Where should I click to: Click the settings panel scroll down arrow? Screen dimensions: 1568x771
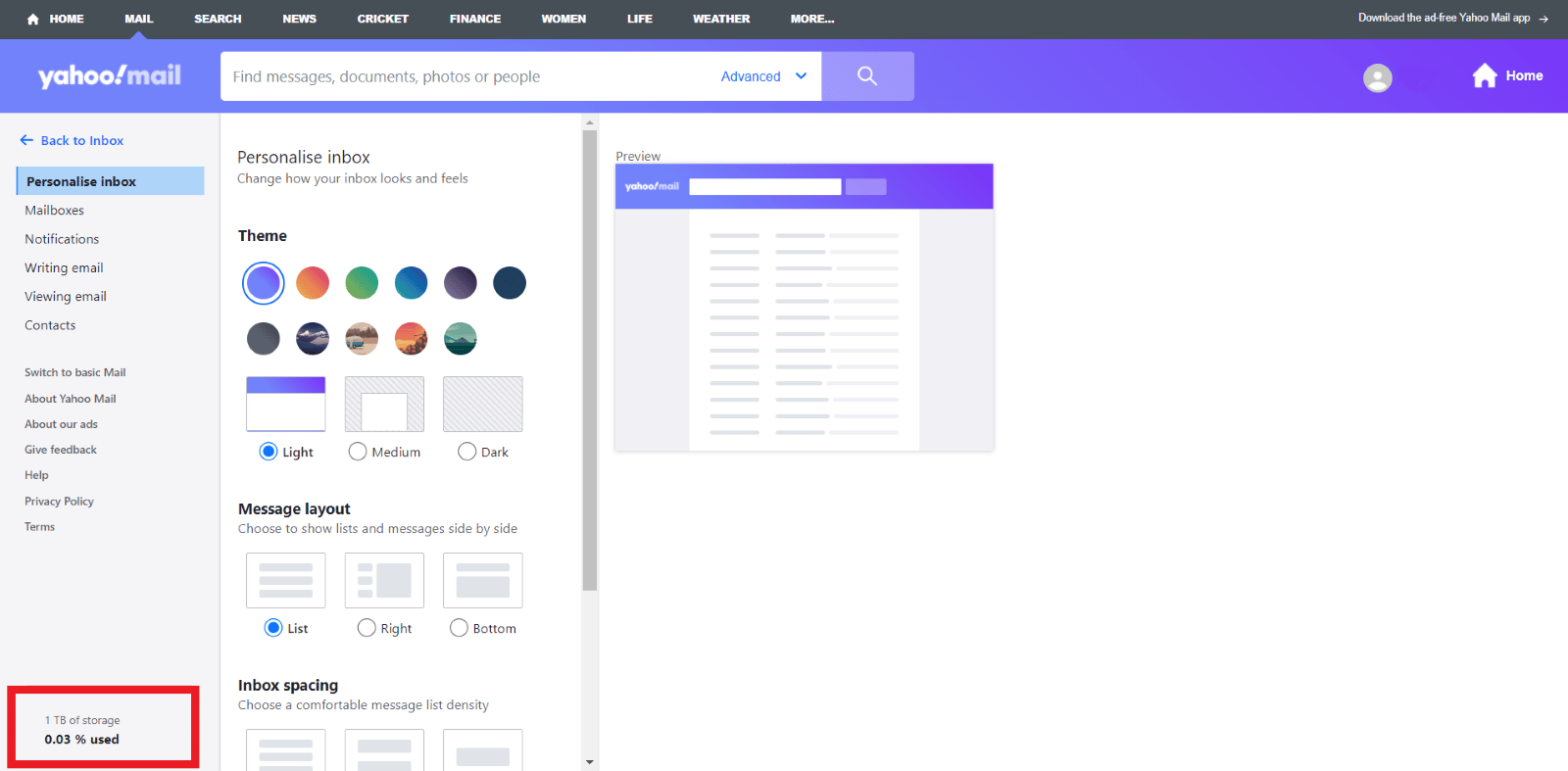[x=589, y=761]
